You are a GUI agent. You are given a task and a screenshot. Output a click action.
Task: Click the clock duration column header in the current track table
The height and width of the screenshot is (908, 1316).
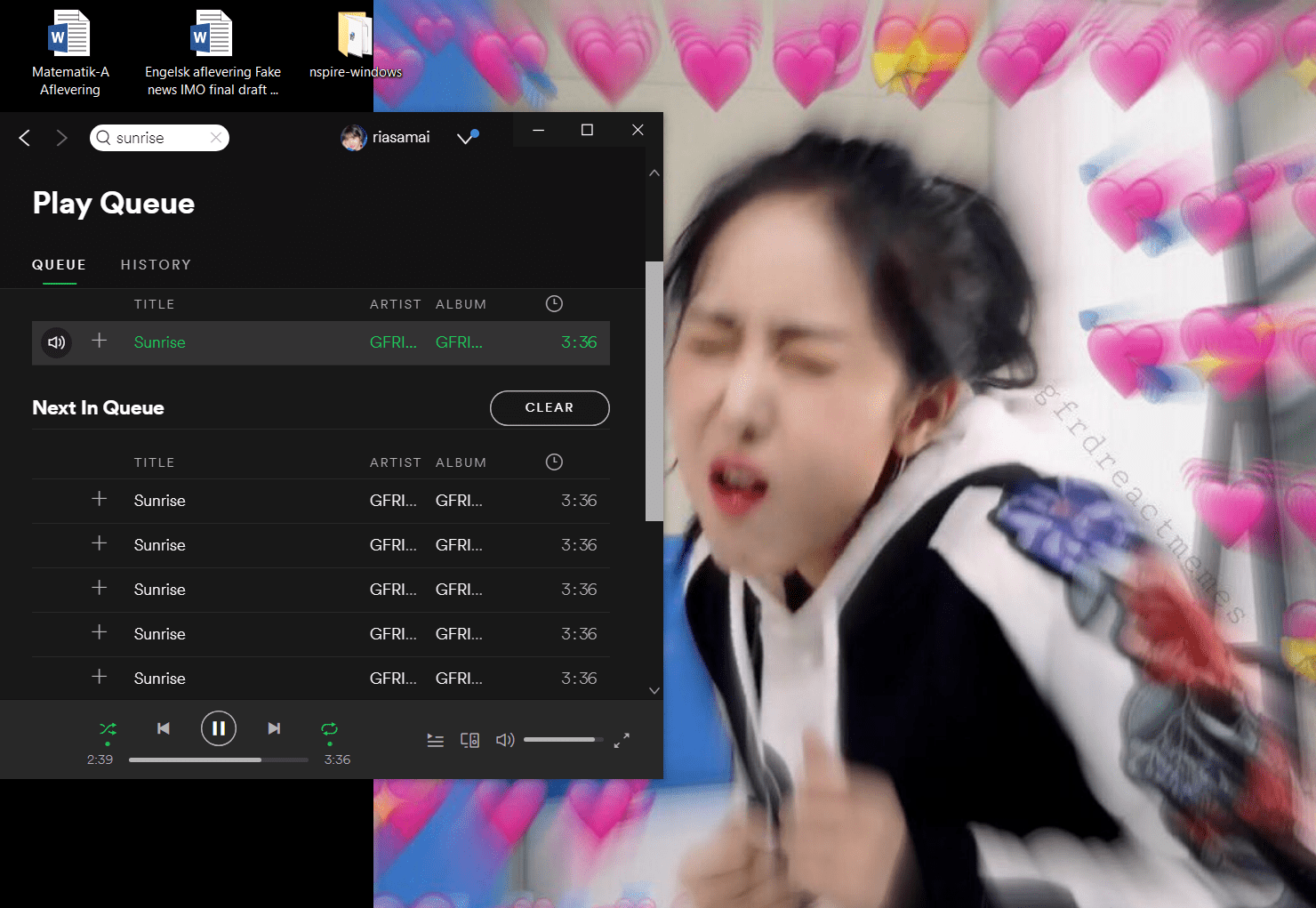pos(554,304)
